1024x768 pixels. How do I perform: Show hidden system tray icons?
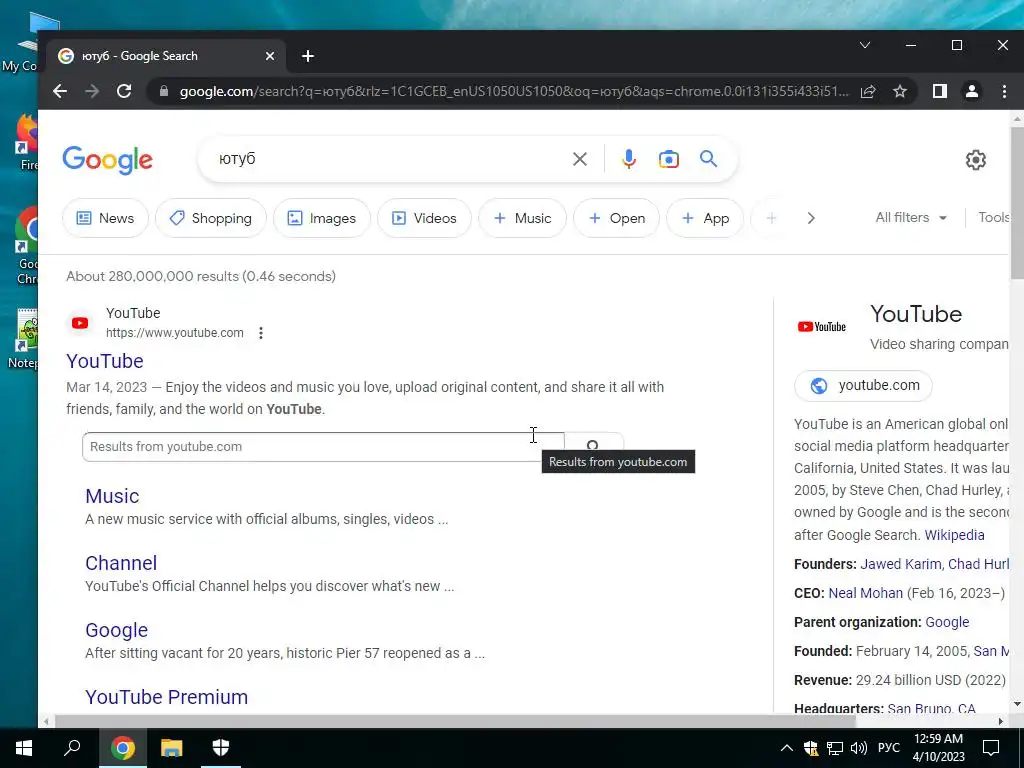(786, 748)
